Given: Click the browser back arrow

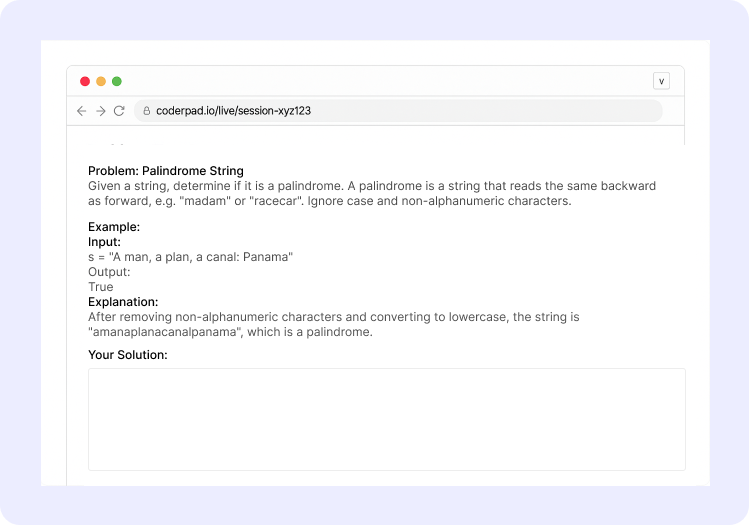Looking at the screenshot, I should tap(82, 111).
